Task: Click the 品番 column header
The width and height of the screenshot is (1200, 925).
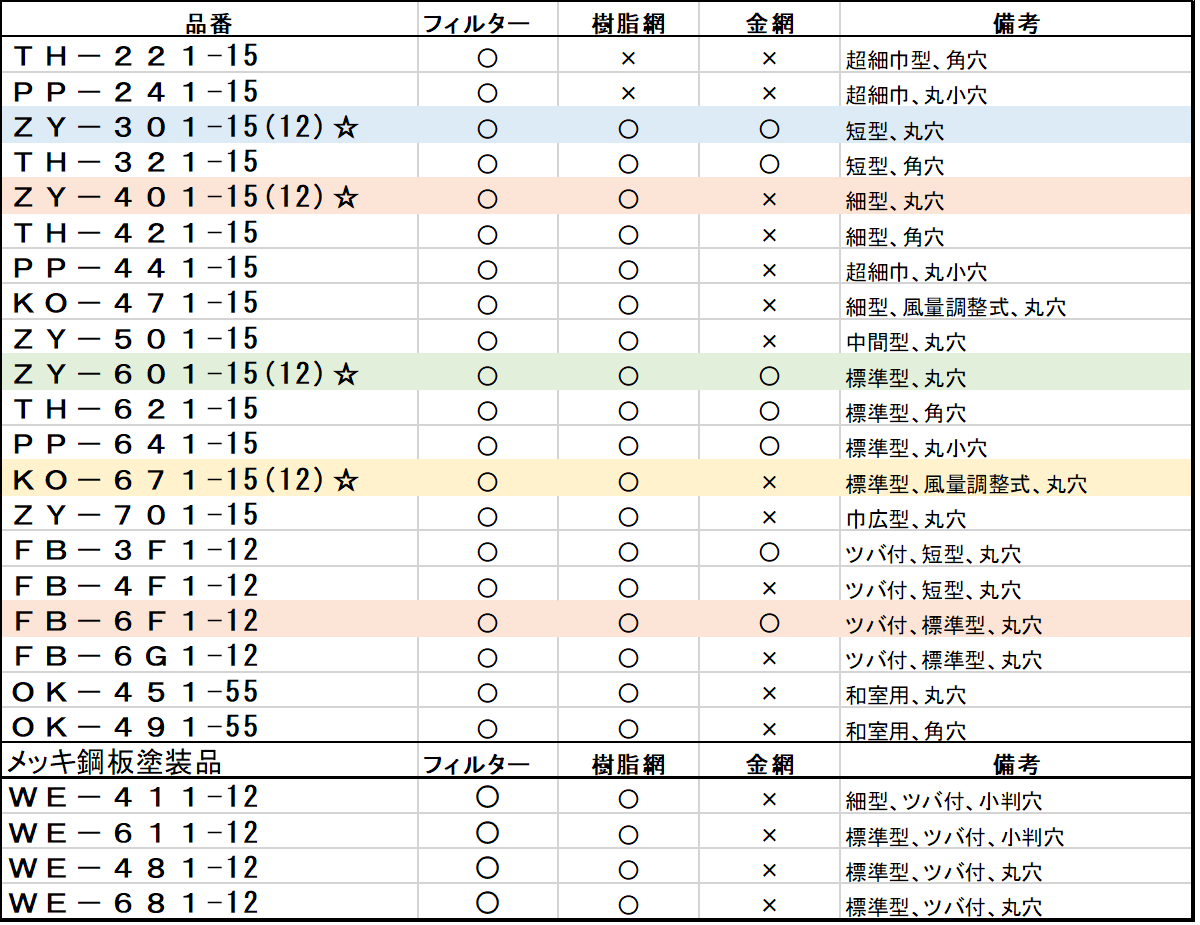Action: (x=210, y=24)
